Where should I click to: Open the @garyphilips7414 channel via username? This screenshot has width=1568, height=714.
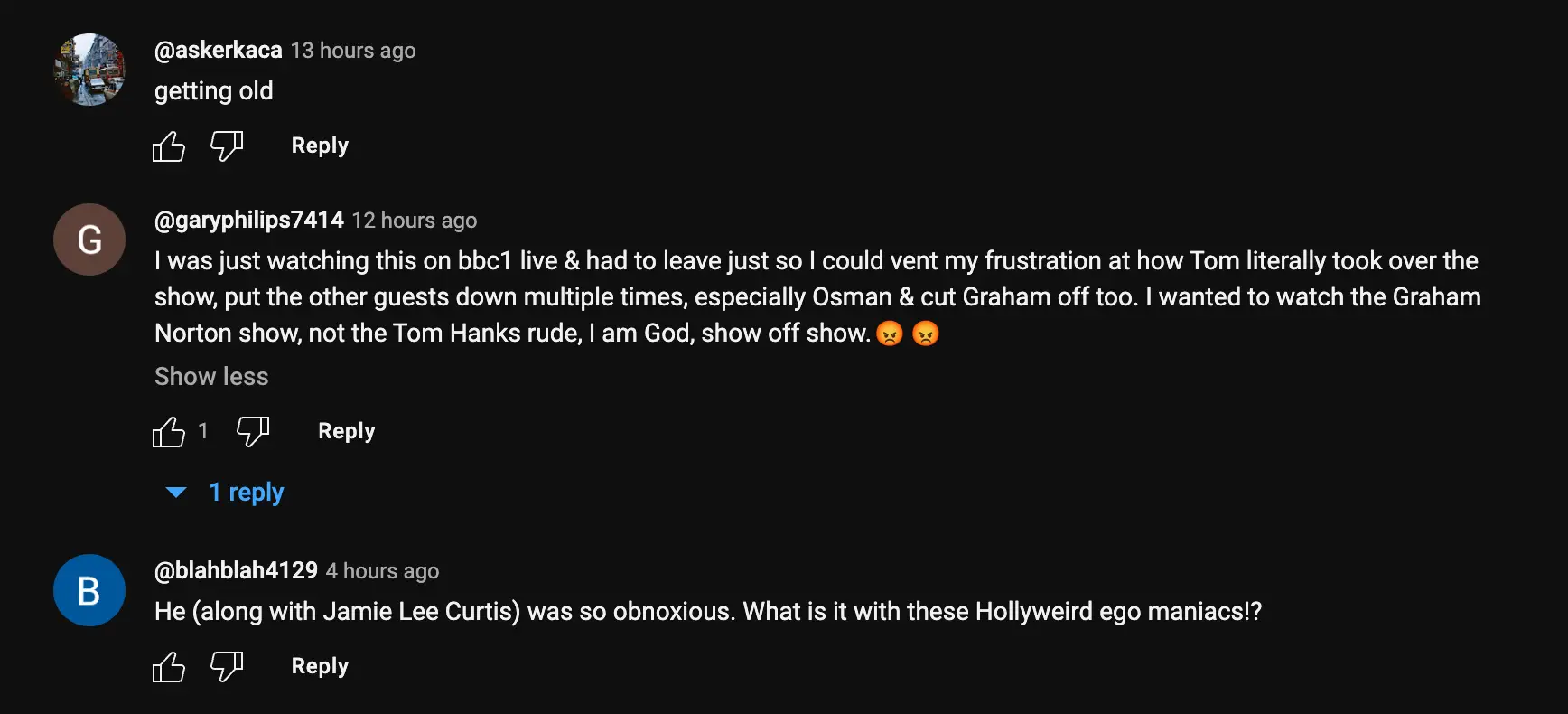(x=248, y=220)
